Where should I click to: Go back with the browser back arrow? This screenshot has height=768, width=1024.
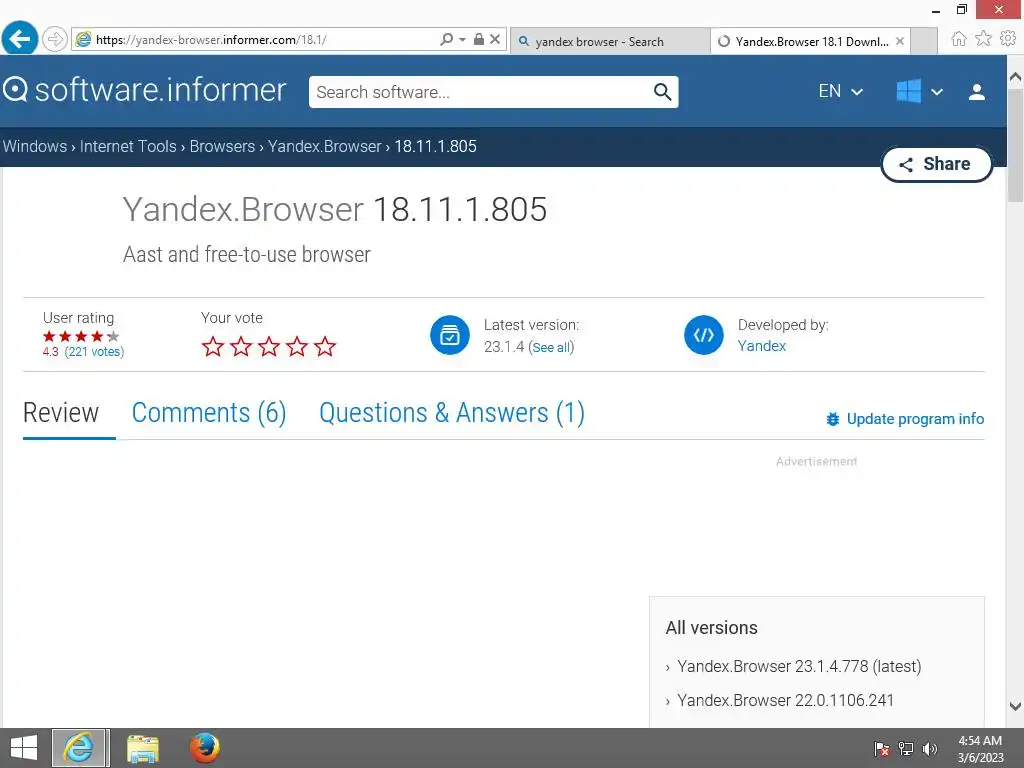[x=20, y=39]
